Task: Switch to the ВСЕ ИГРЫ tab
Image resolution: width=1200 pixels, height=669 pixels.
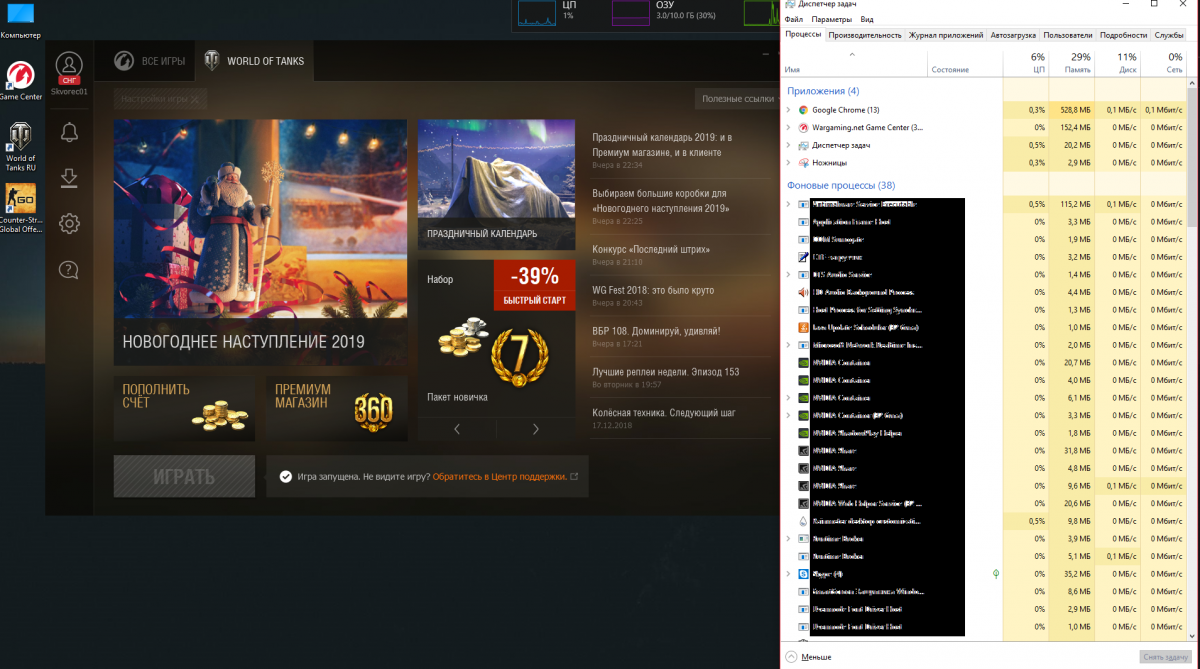Action: point(149,61)
